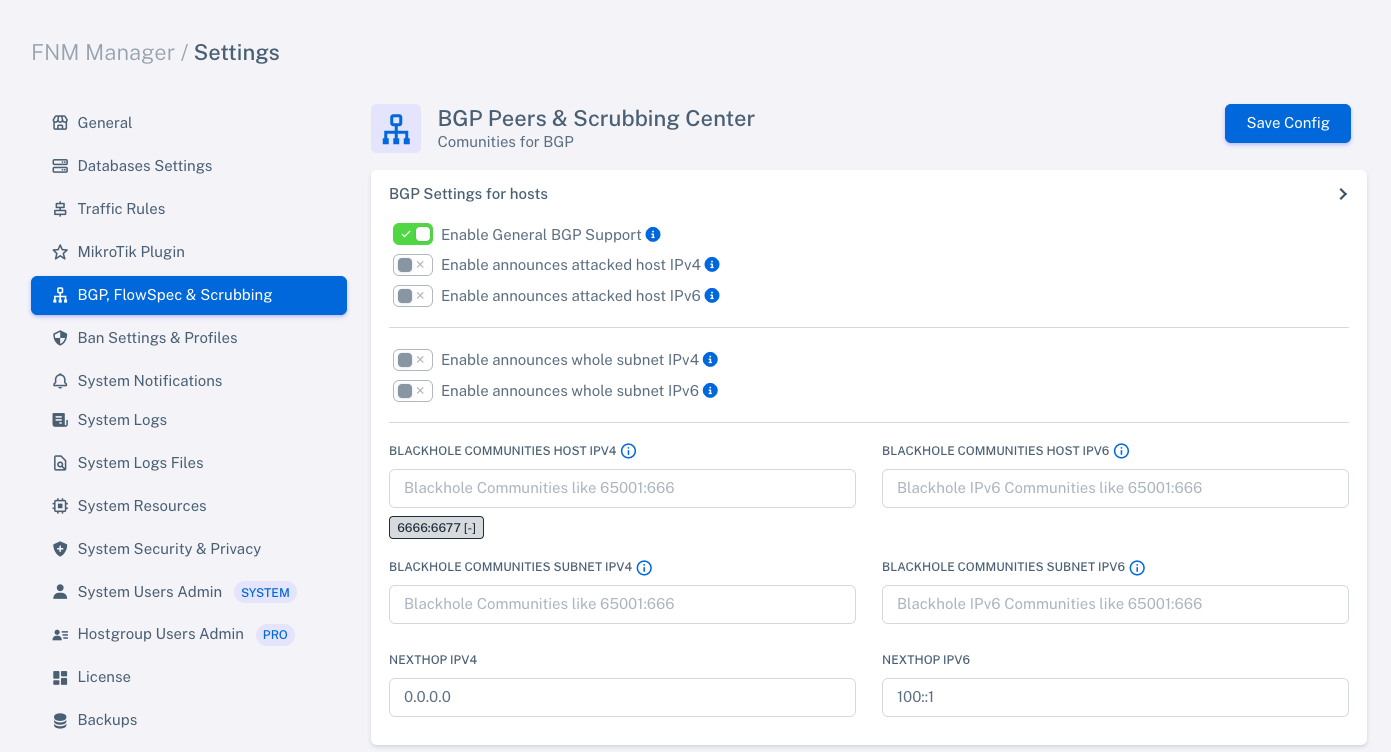This screenshot has height=752, width=1391.
Task: Click info icon for Blackhole Communities Subnet IPv4
Action: (644, 568)
